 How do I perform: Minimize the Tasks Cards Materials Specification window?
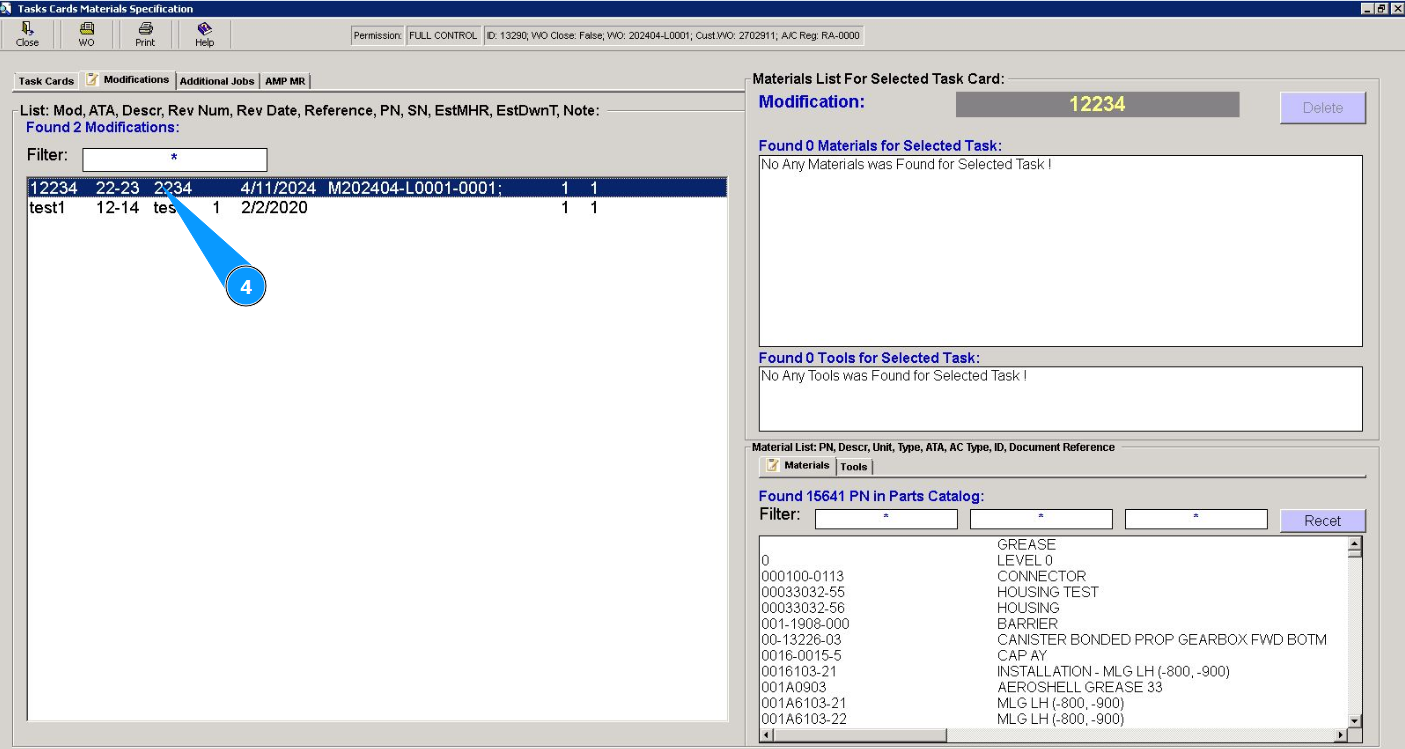point(1368,8)
